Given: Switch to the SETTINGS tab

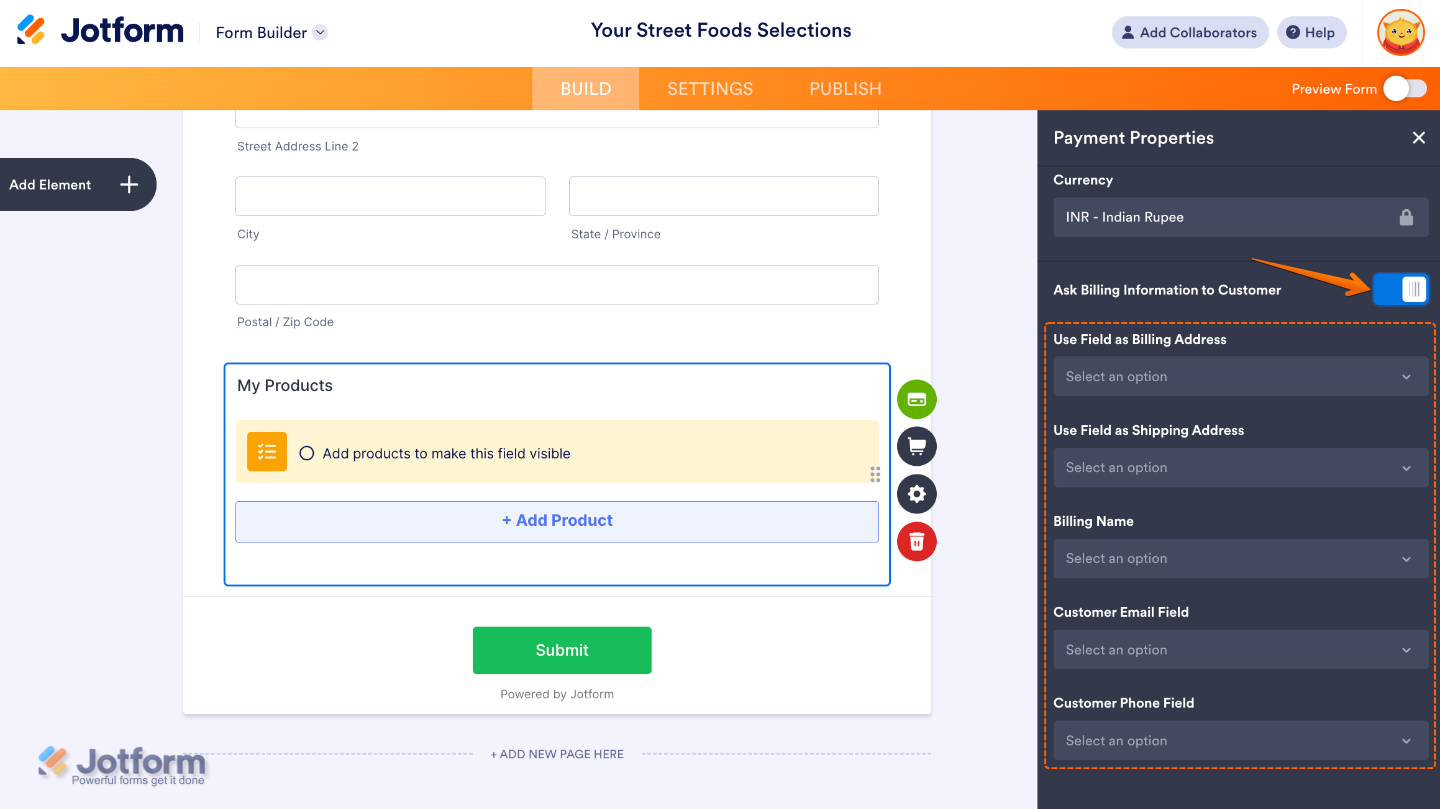Looking at the screenshot, I should click(x=709, y=88).
